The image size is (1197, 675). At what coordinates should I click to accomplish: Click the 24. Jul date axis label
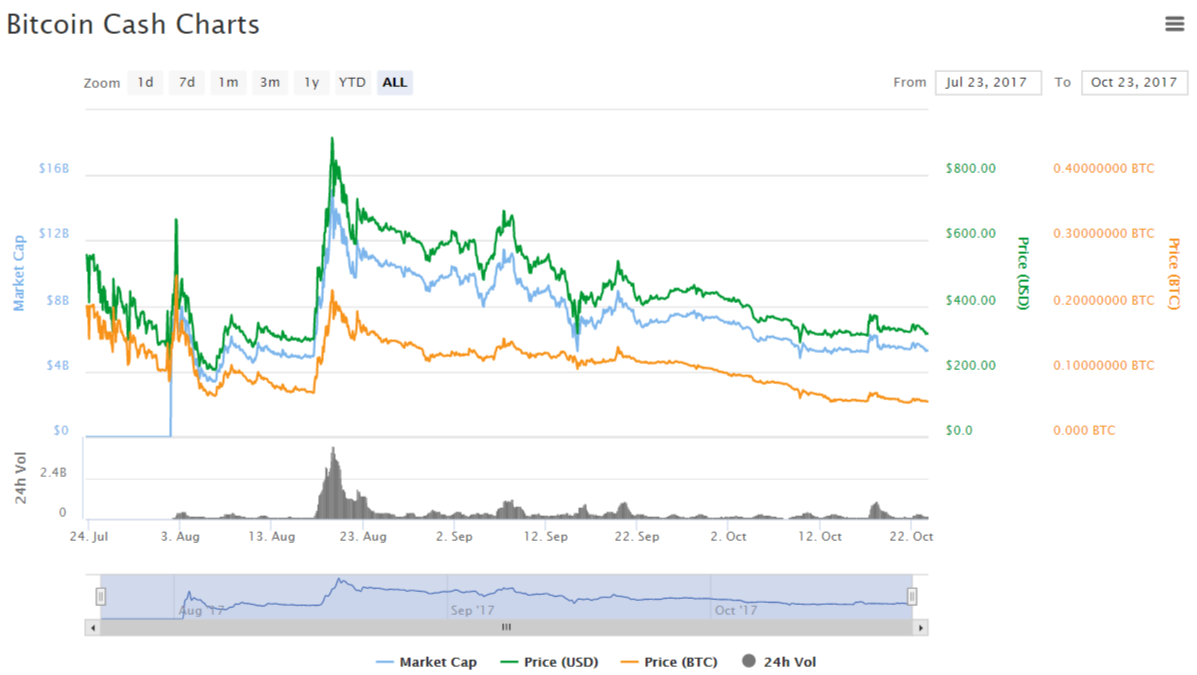click(89, 536)
